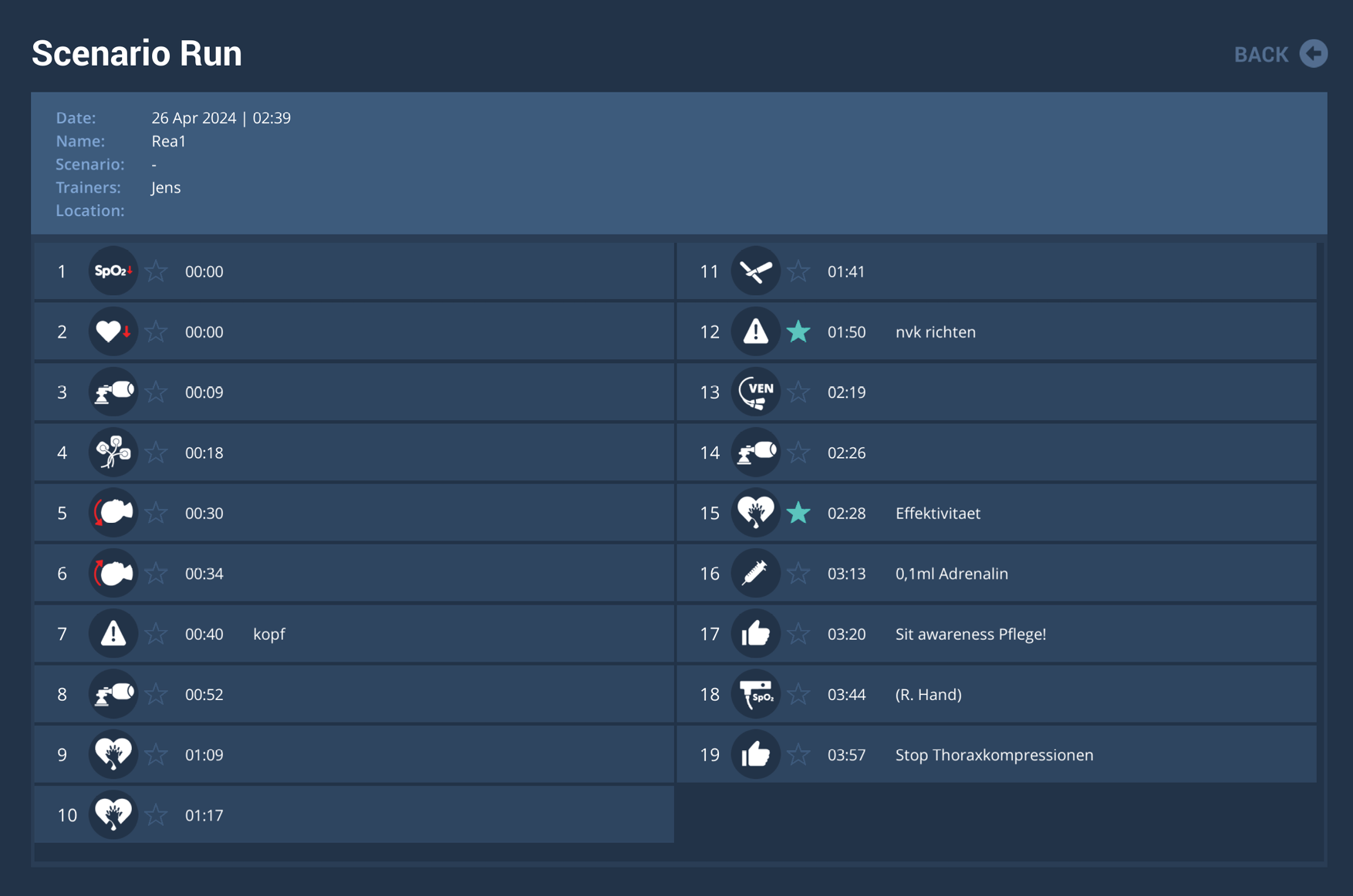This screenshot has height=896, width=1353.
Task: Click the warning triangle icon beside 'kopf'
Action: coord(113,634)
